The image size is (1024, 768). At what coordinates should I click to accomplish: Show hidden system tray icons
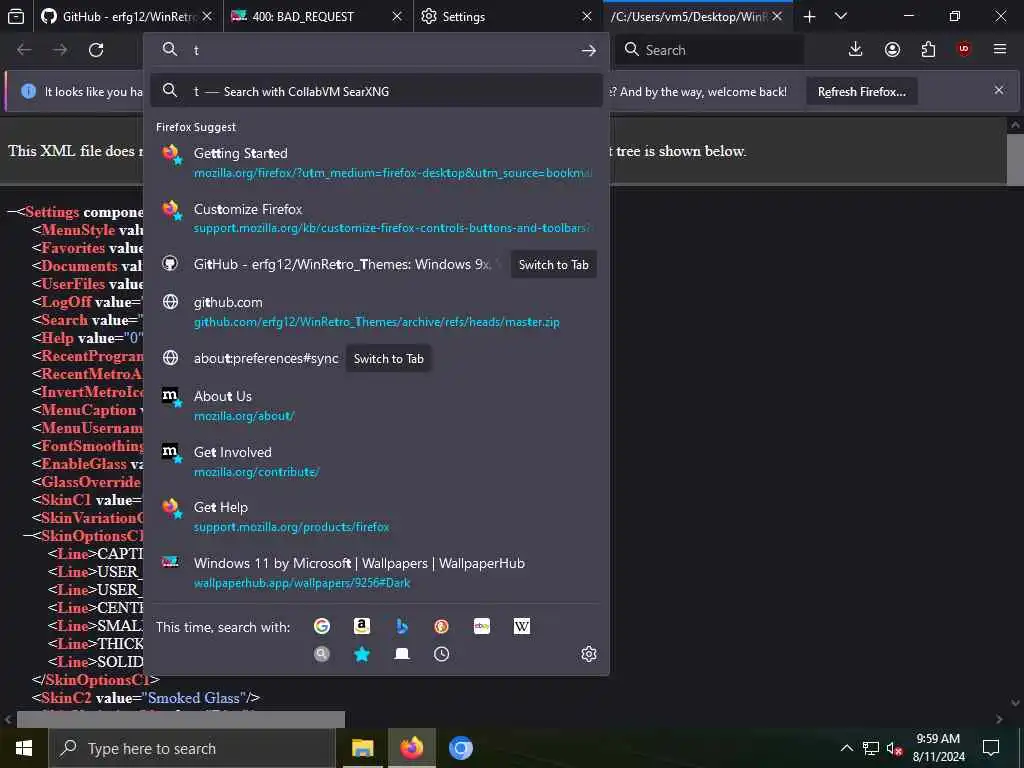[846, 748]
